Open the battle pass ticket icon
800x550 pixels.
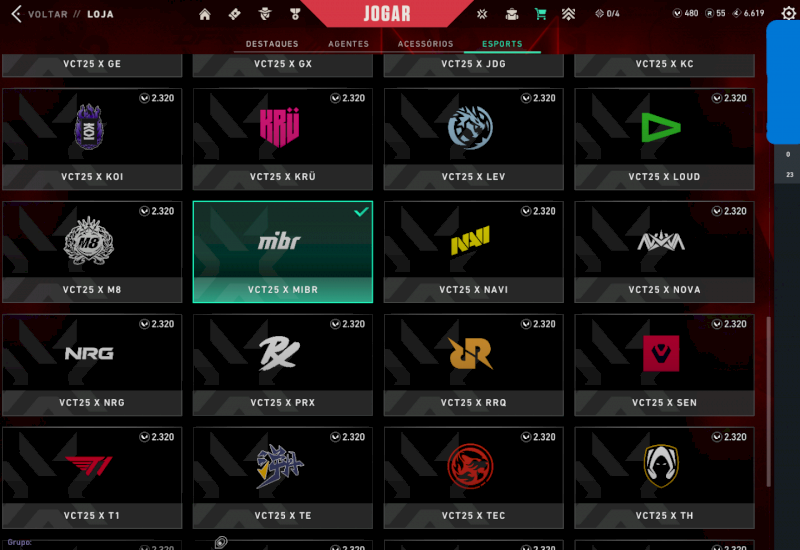[x=235, y=14]
